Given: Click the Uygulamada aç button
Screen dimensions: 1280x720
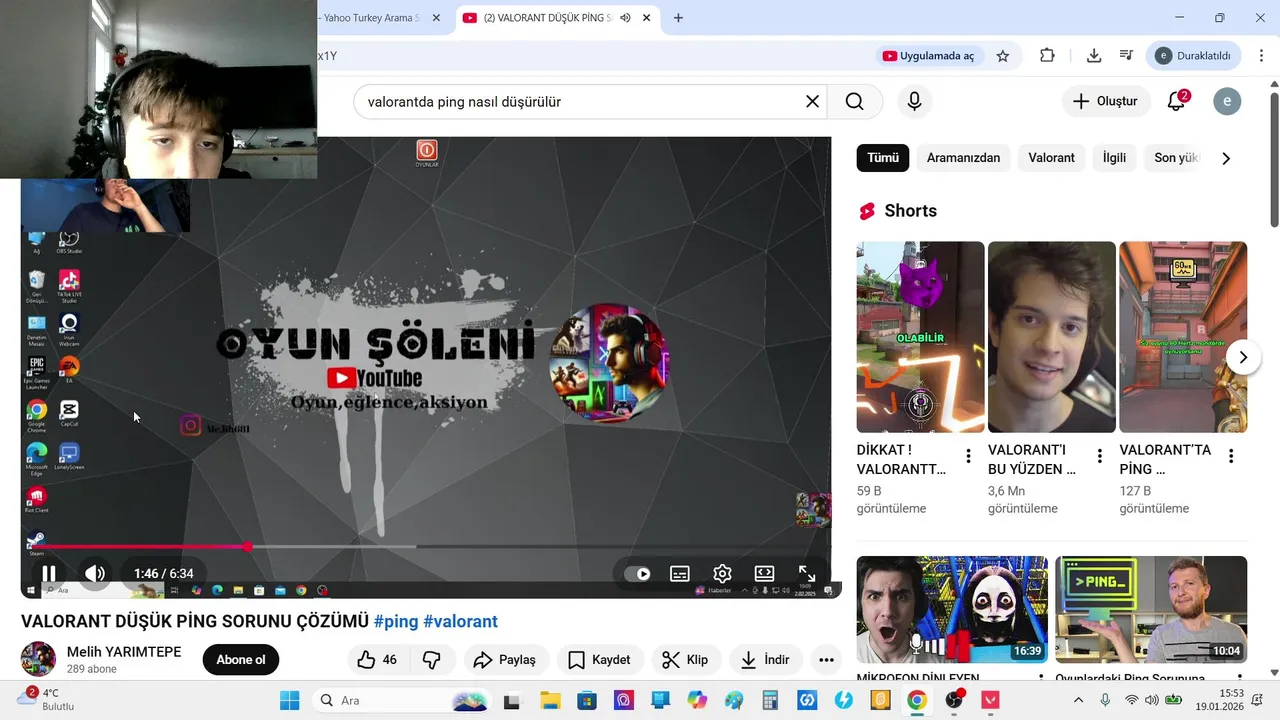Looking at the screenshot, I should click(928, 56).
